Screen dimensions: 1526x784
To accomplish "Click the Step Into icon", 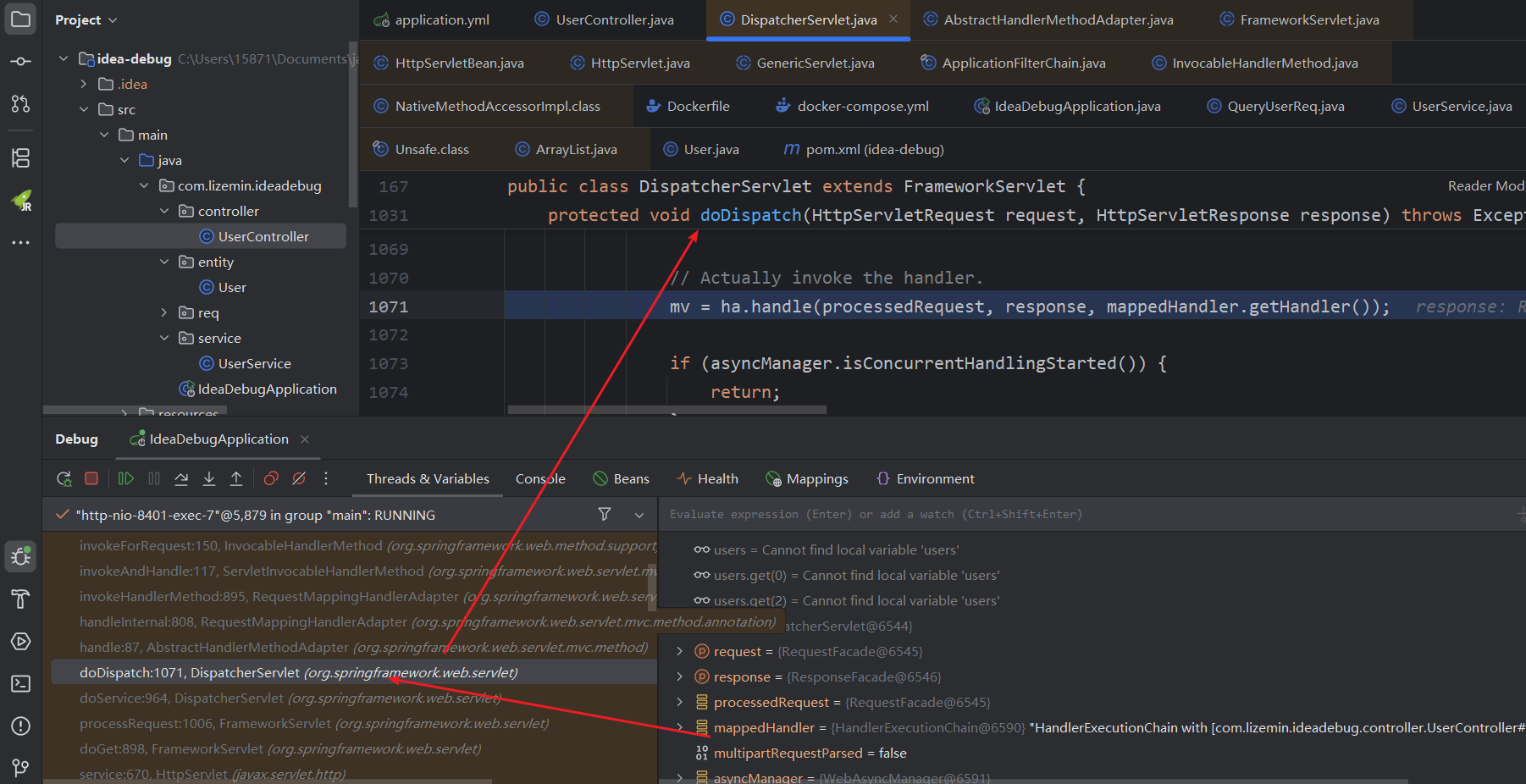I will coord(209,479).
